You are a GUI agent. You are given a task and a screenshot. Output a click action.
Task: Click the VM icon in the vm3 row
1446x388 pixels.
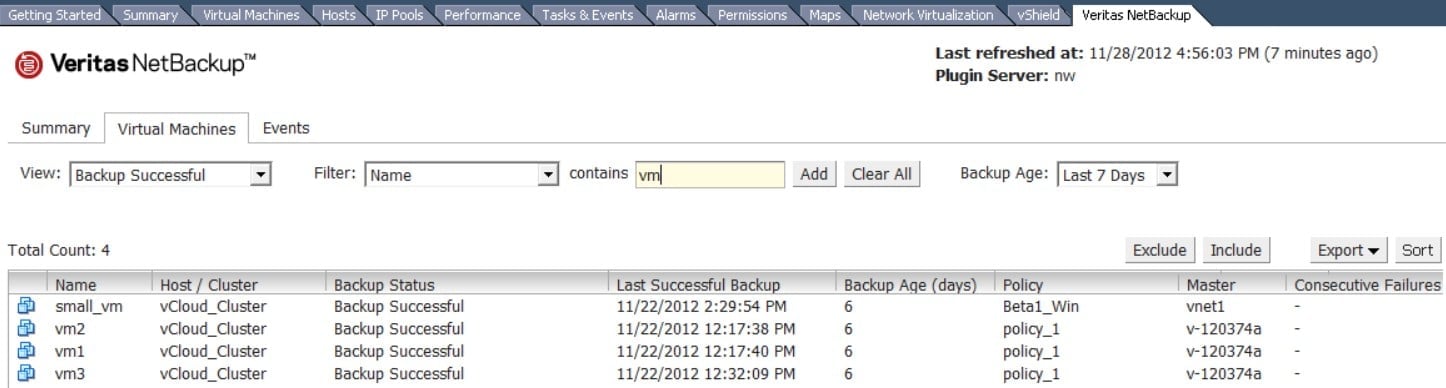click(x=26, y=373)
